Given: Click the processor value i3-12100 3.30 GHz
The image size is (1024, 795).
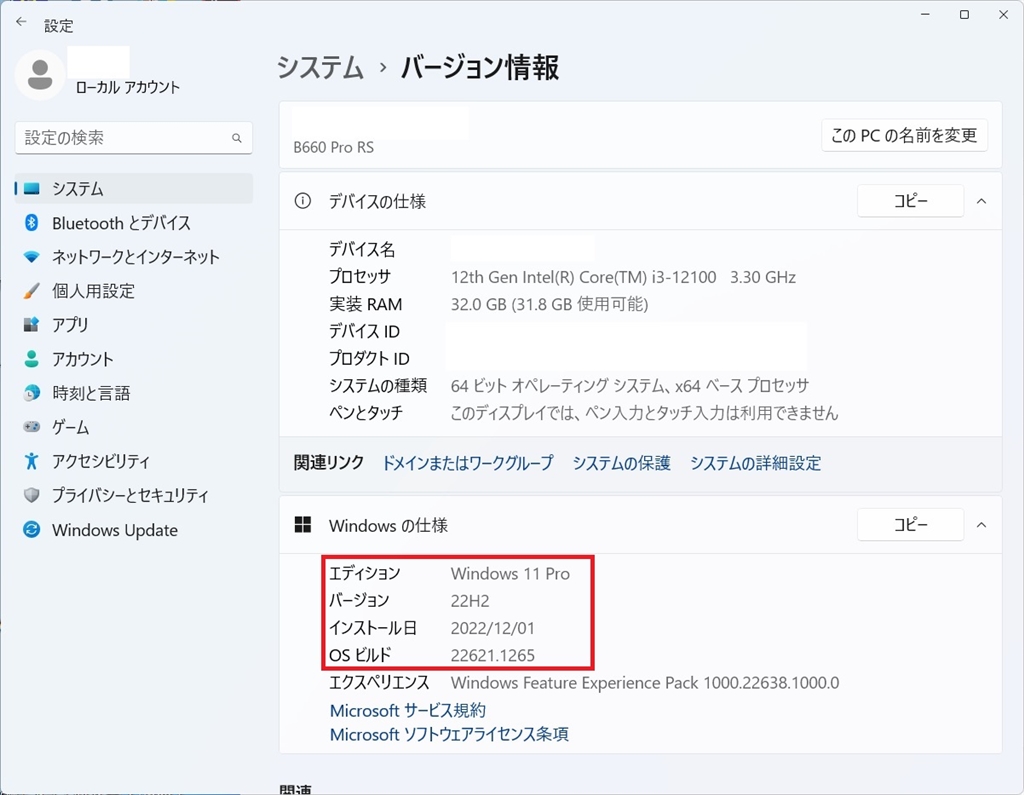Looking at the screenshot, I should 623,277.
